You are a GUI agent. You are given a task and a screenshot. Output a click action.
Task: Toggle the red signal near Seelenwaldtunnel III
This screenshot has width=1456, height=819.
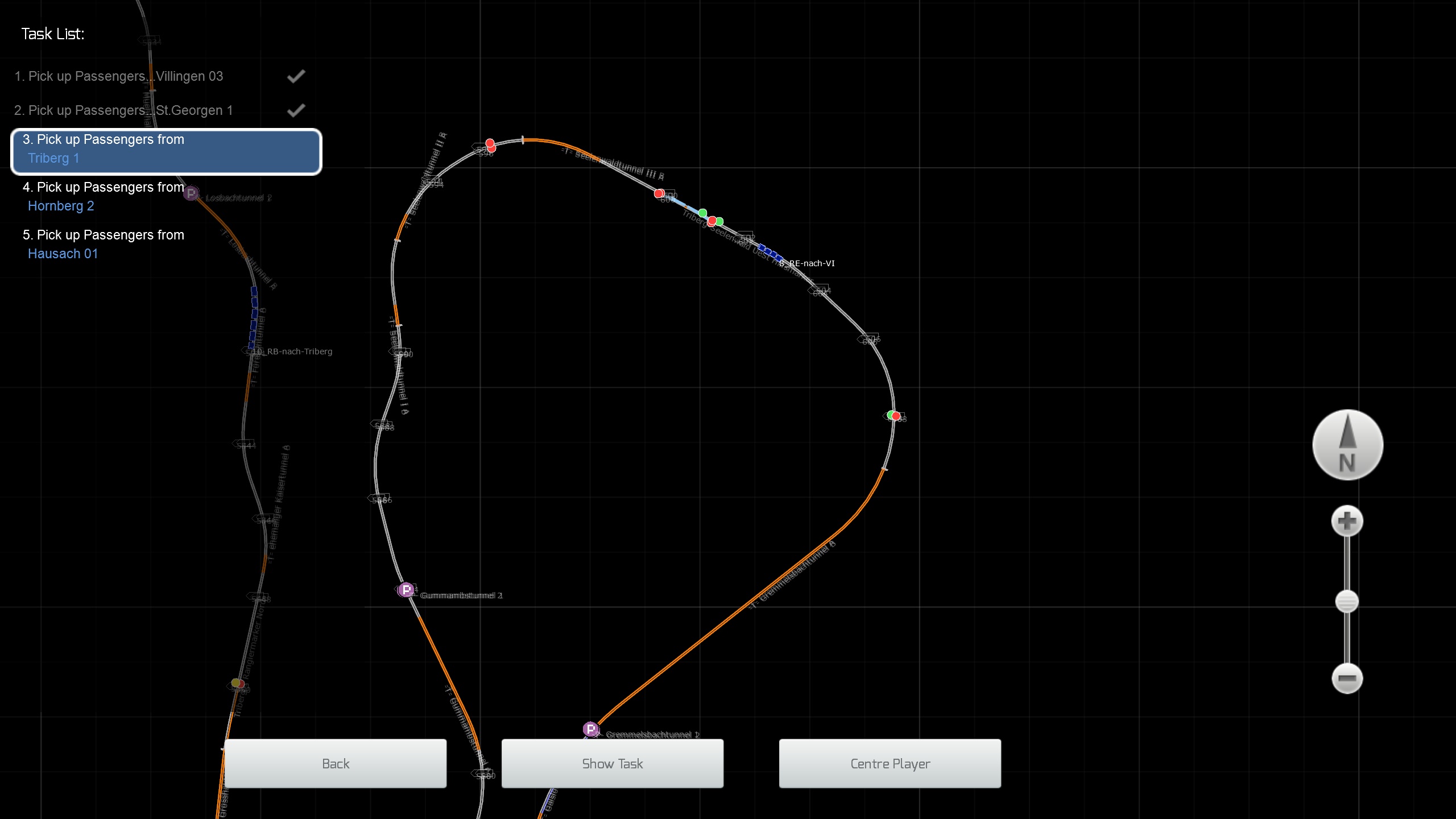point(659,194)
